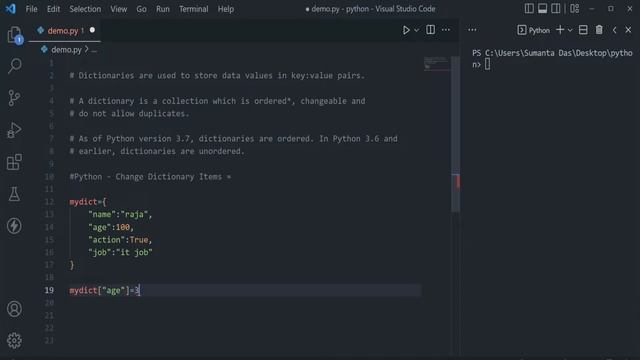Open the View menu
Screen dimensions: 640x360
click(x=118, y=9)
